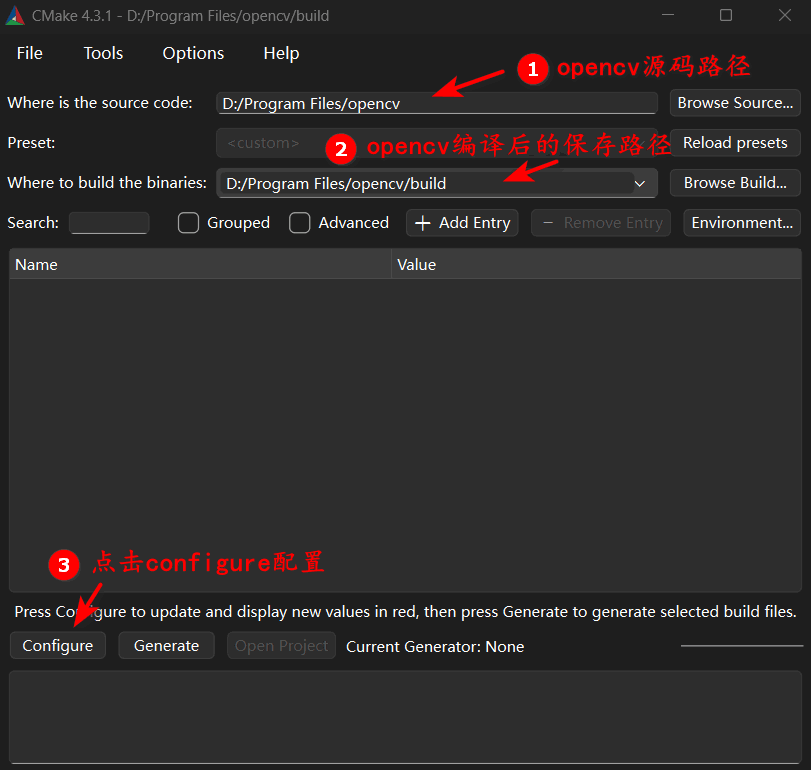Minimize the CMake window
The height and width of the screenshot is (770, 811).
coord(668,15)
